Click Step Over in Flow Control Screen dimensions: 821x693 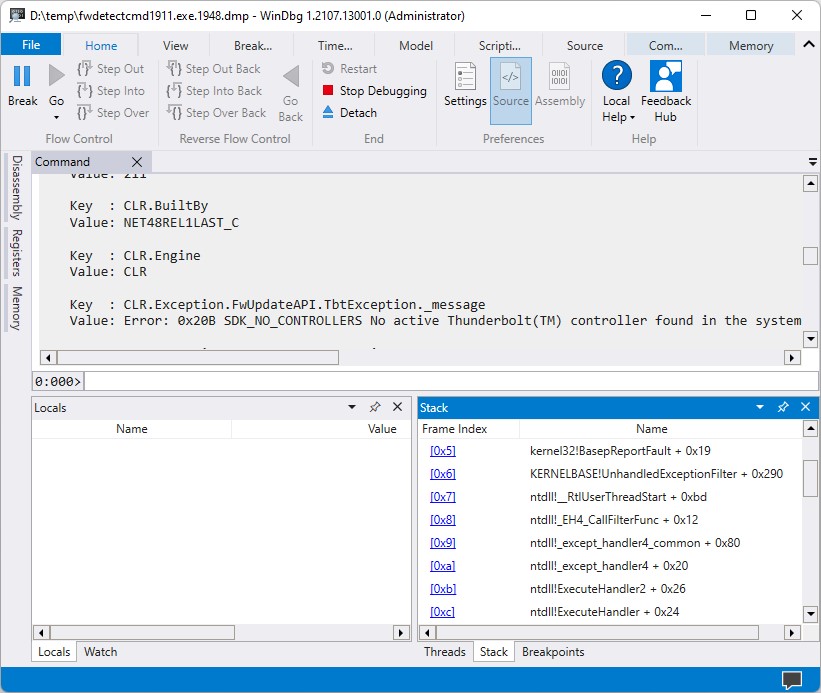point(113,113)
